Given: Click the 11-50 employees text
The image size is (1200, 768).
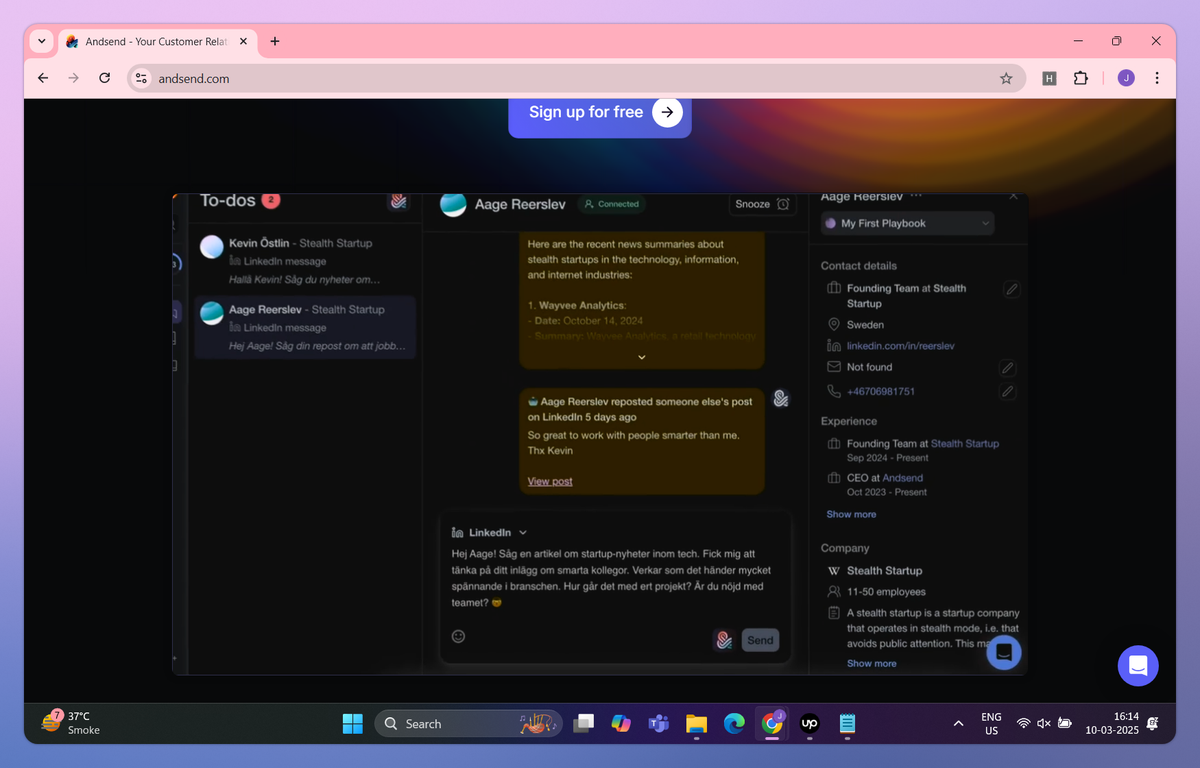Looking at the screenshot, I should click(x=886, y=592).
